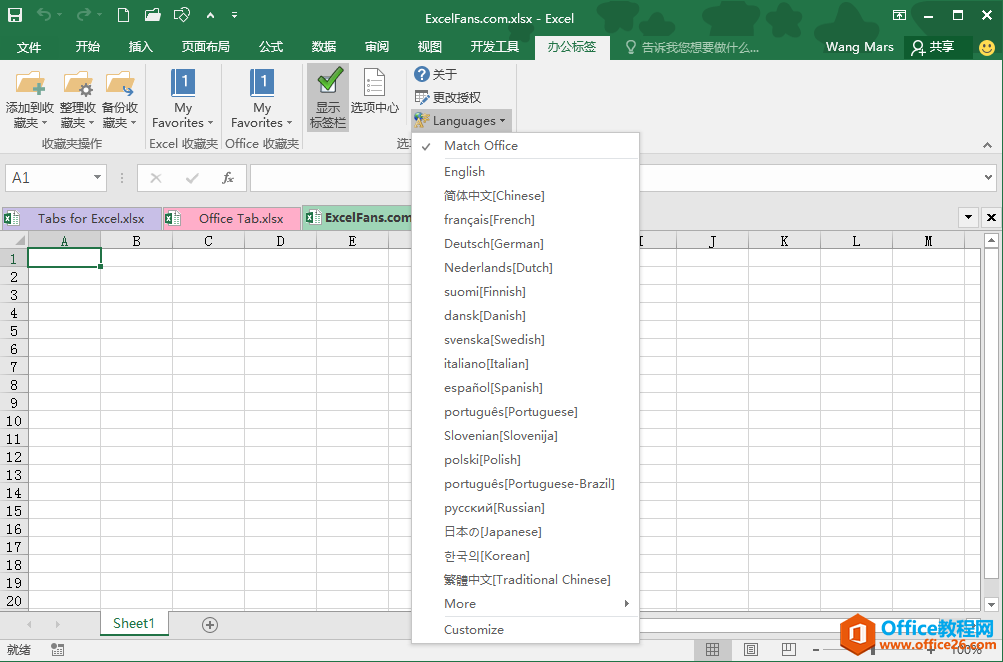Choose 日本の[Japanese] language
Screen dimensions: 1003x662
525,532
